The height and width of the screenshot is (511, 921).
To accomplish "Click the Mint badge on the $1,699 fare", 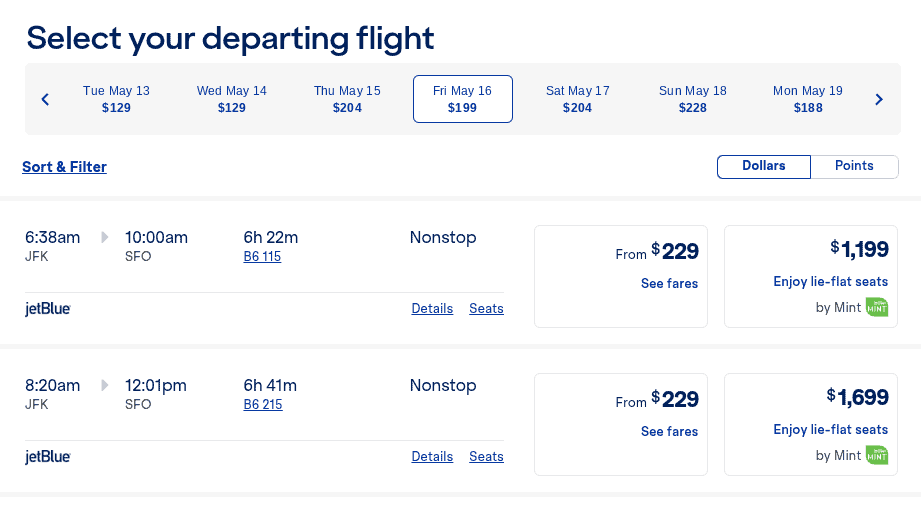I will [x=877, y=455].
